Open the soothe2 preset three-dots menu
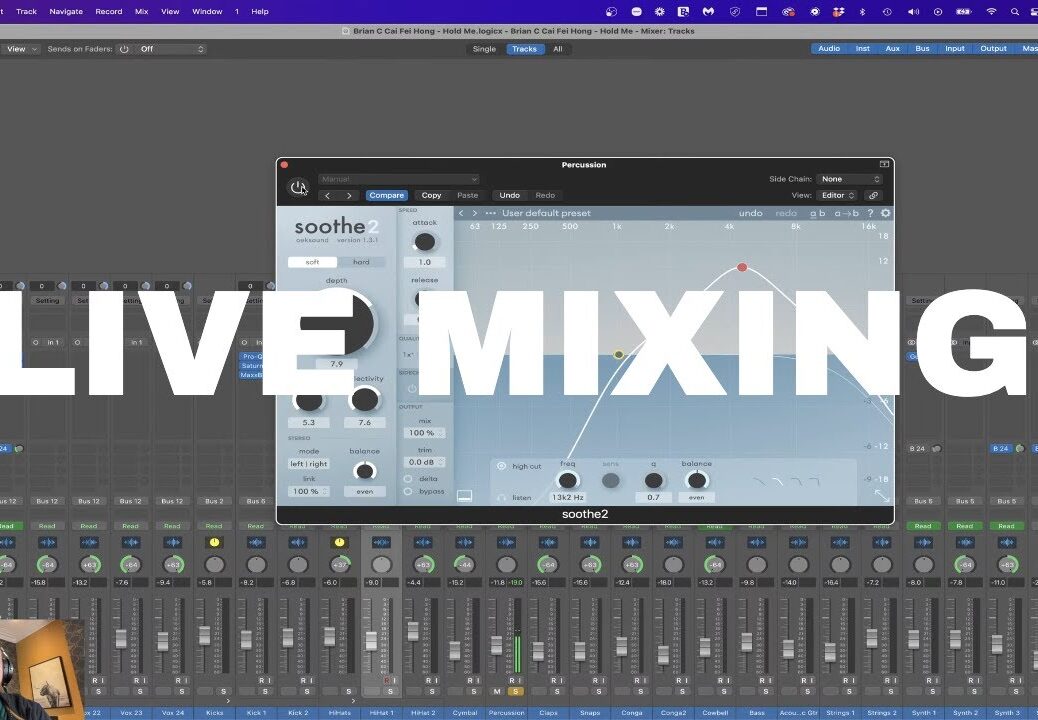Screen dimensions: 1038x720 pyautogui.click(x=491, y=213)
